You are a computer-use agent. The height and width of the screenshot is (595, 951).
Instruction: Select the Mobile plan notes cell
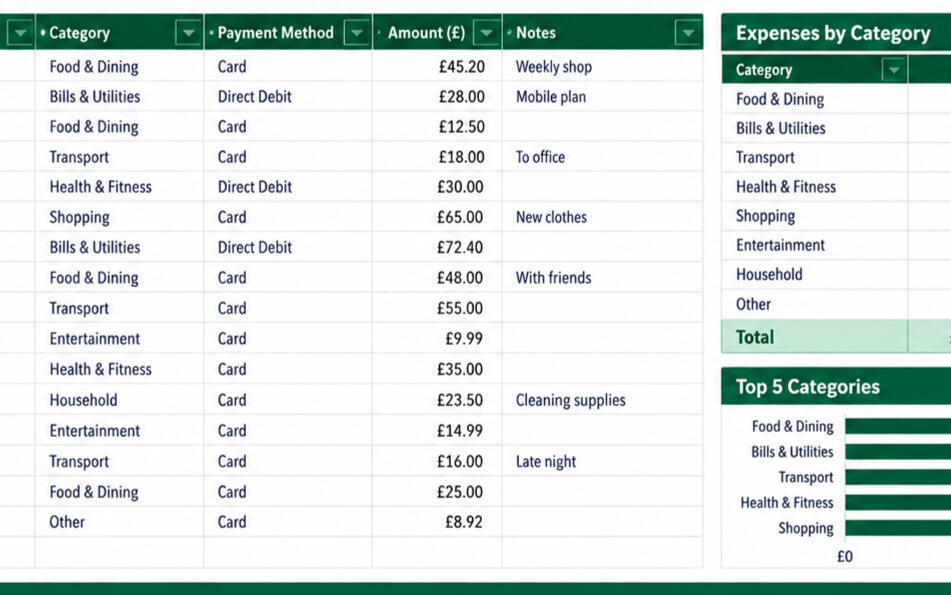coord(602,97)
